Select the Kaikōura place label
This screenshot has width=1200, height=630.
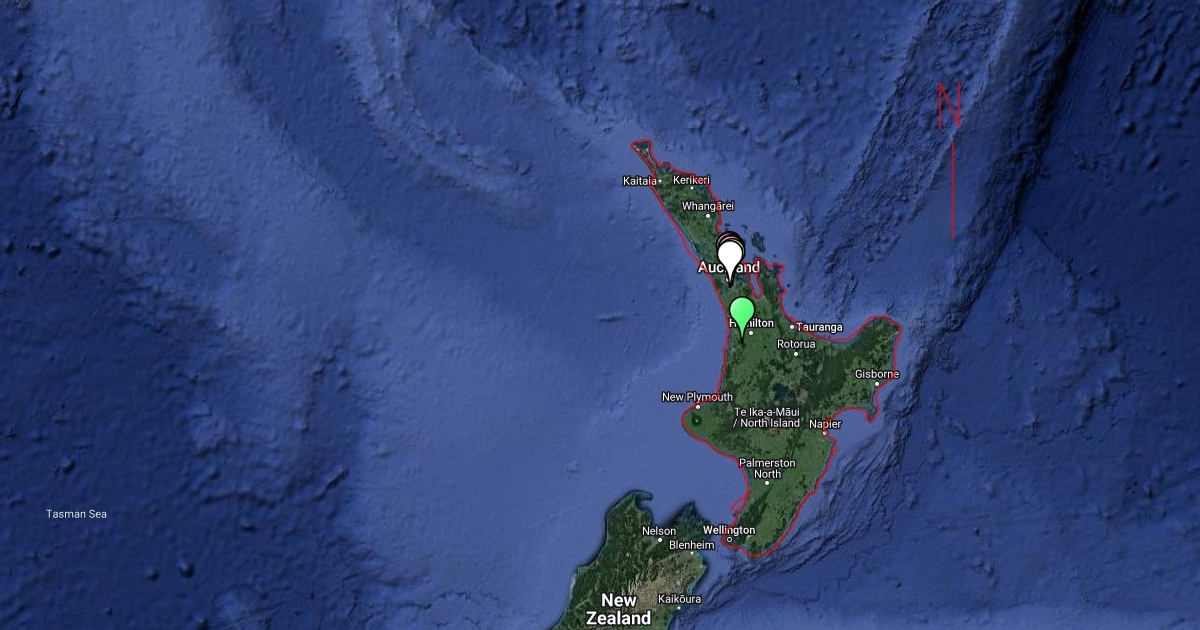[677, 599]
